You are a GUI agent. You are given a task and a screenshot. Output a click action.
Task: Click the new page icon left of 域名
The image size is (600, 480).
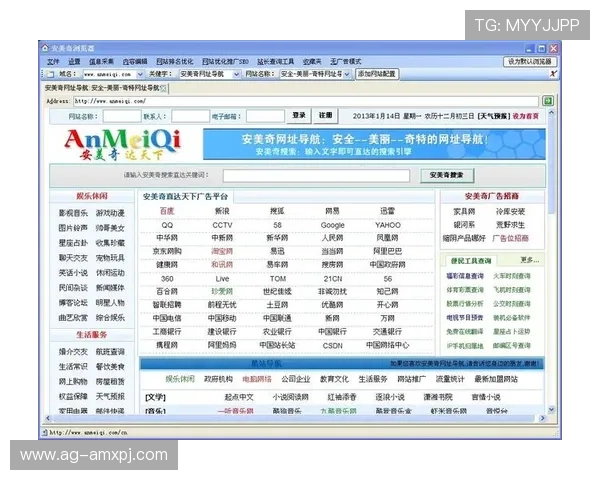[x=51, y=74]
